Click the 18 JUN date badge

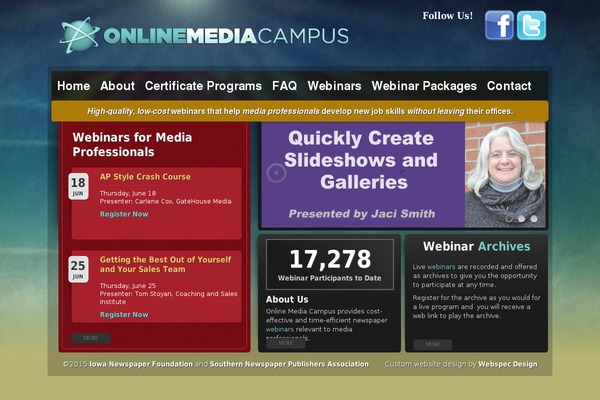click(x=78, y=186)
